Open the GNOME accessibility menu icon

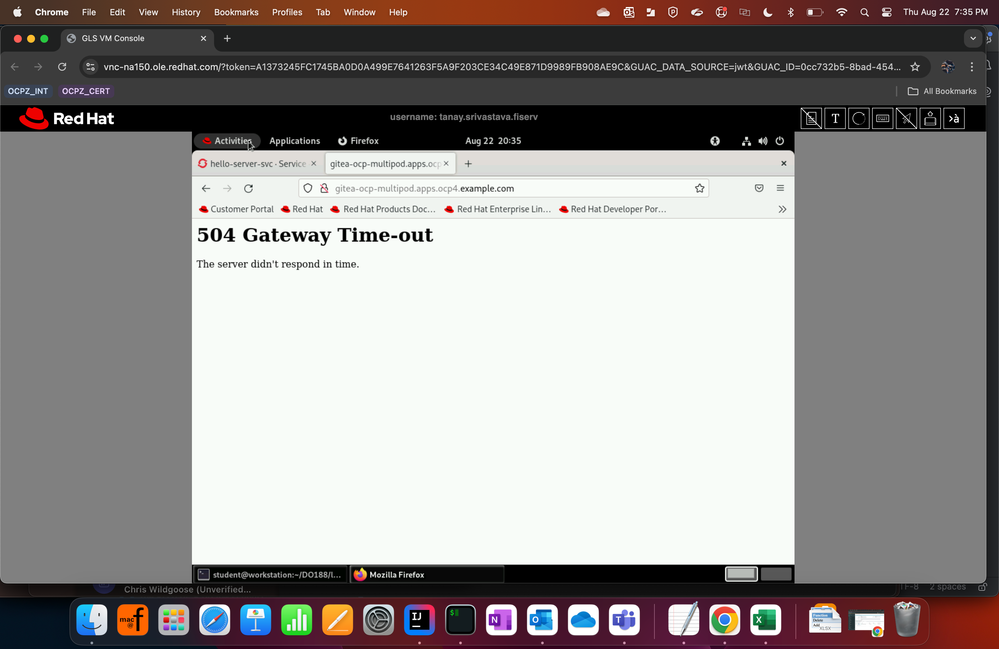(715, 141)
